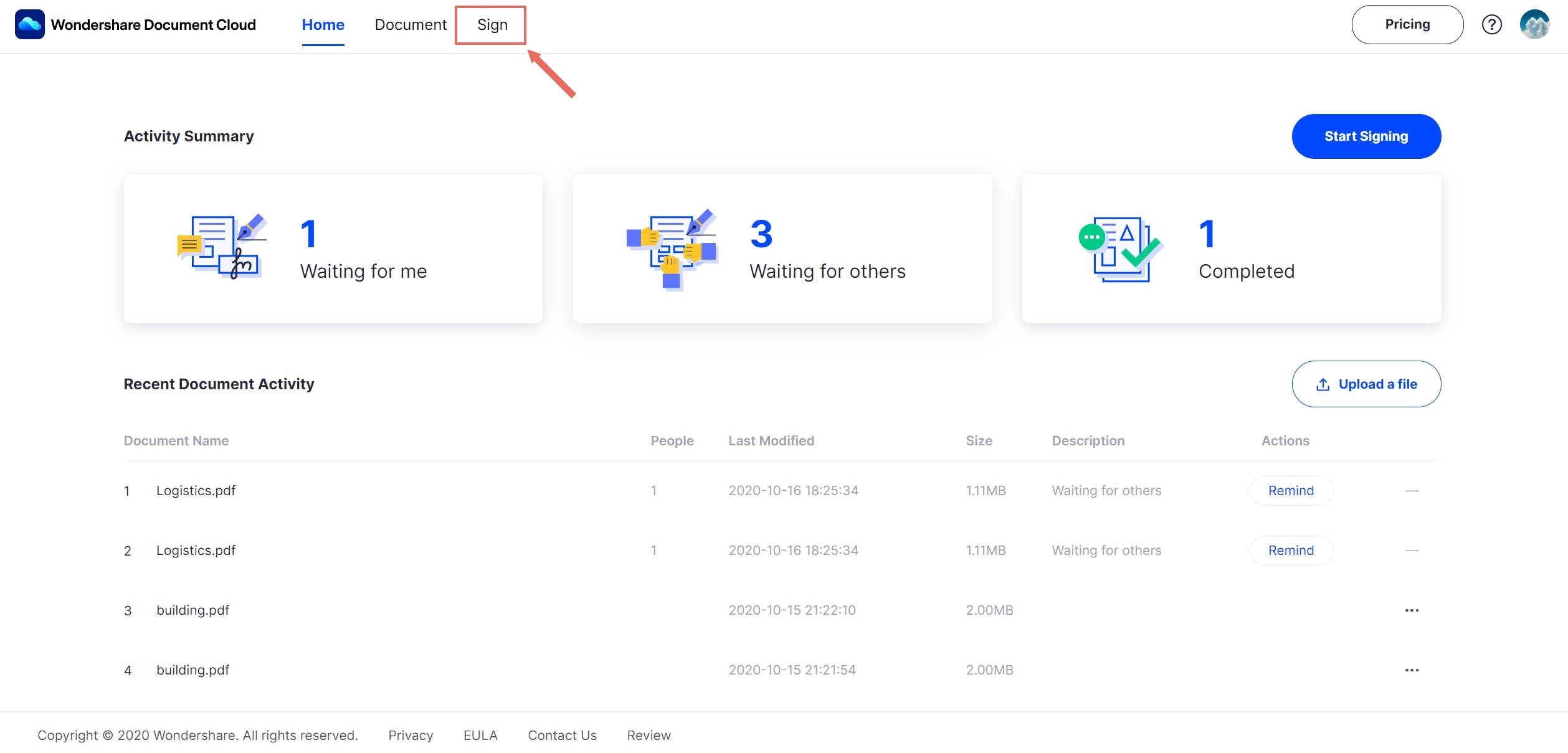Expand the three-dot menu for the fourth document
The width and height of the screenshot is (1568, 753).
[x=1412, y=670]
